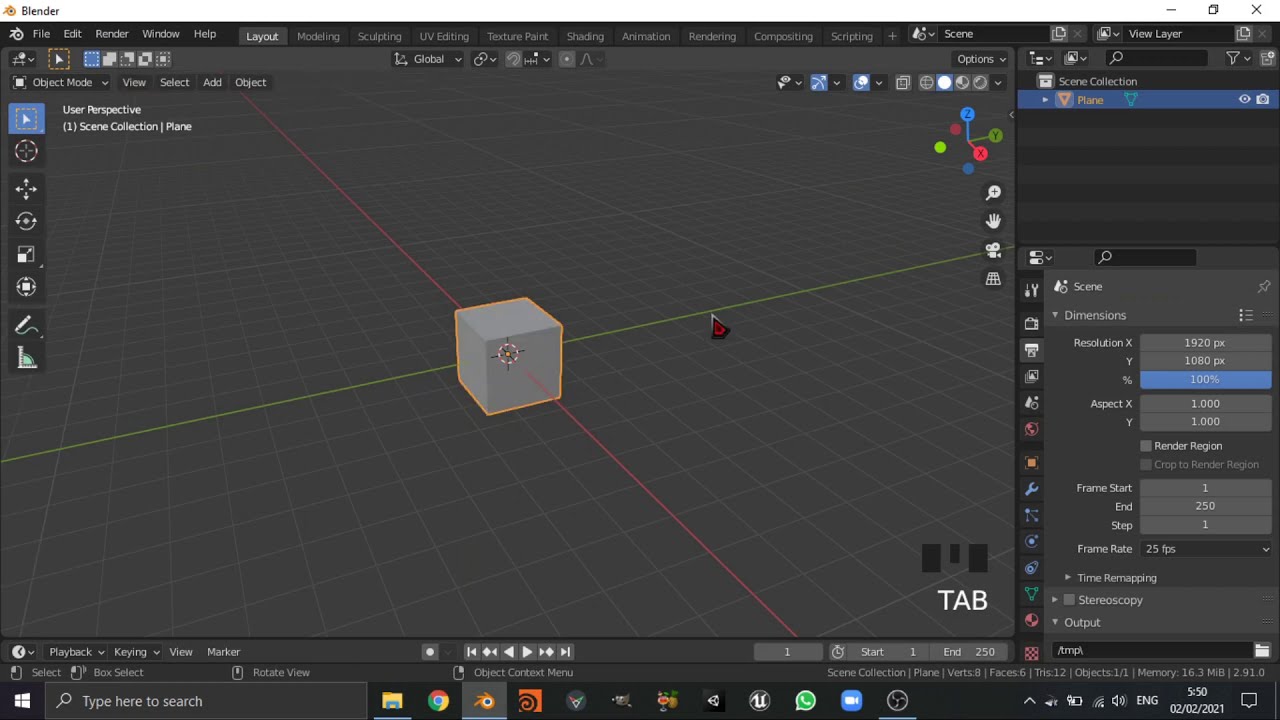Open the Material properties tab
Image resolution: width=1280 pixels, height=720 pixels.
pyautogui.click(x=1031, y=620)
